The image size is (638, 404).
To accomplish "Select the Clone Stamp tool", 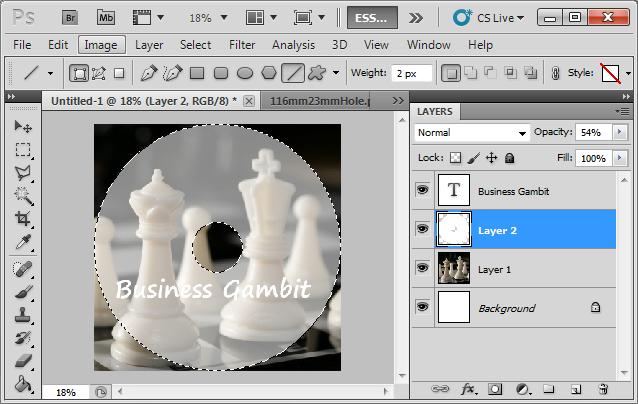I will [x=23, y=314].
